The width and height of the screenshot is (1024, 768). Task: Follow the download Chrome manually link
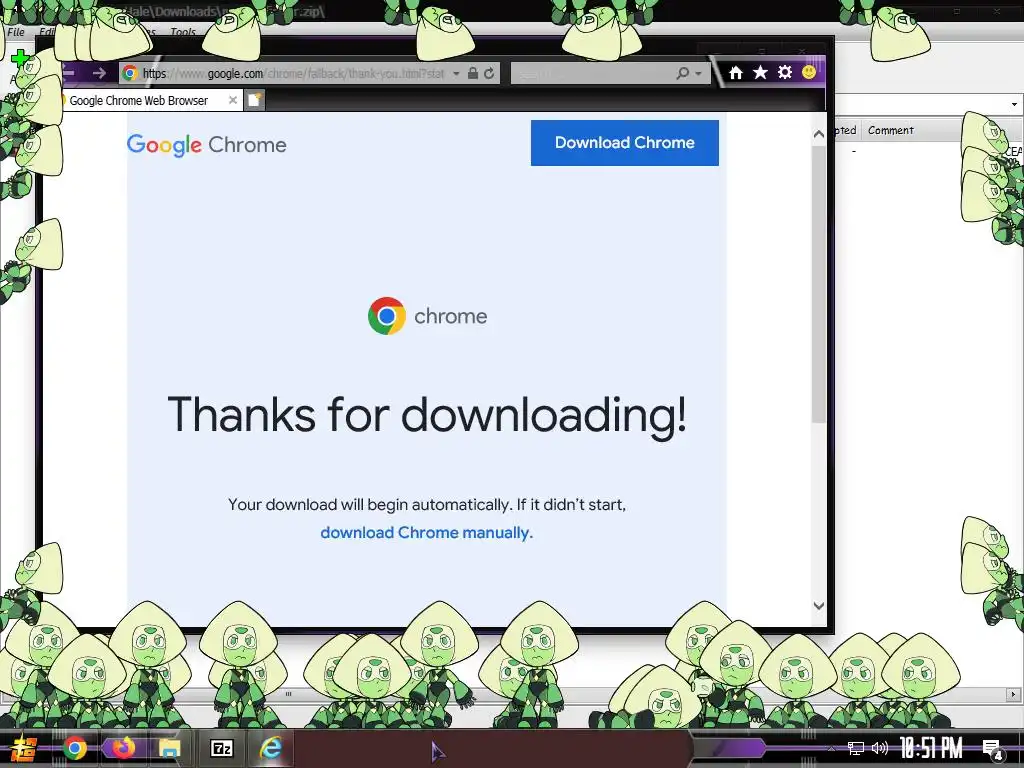pyautogui.click(x=426, y=533)
